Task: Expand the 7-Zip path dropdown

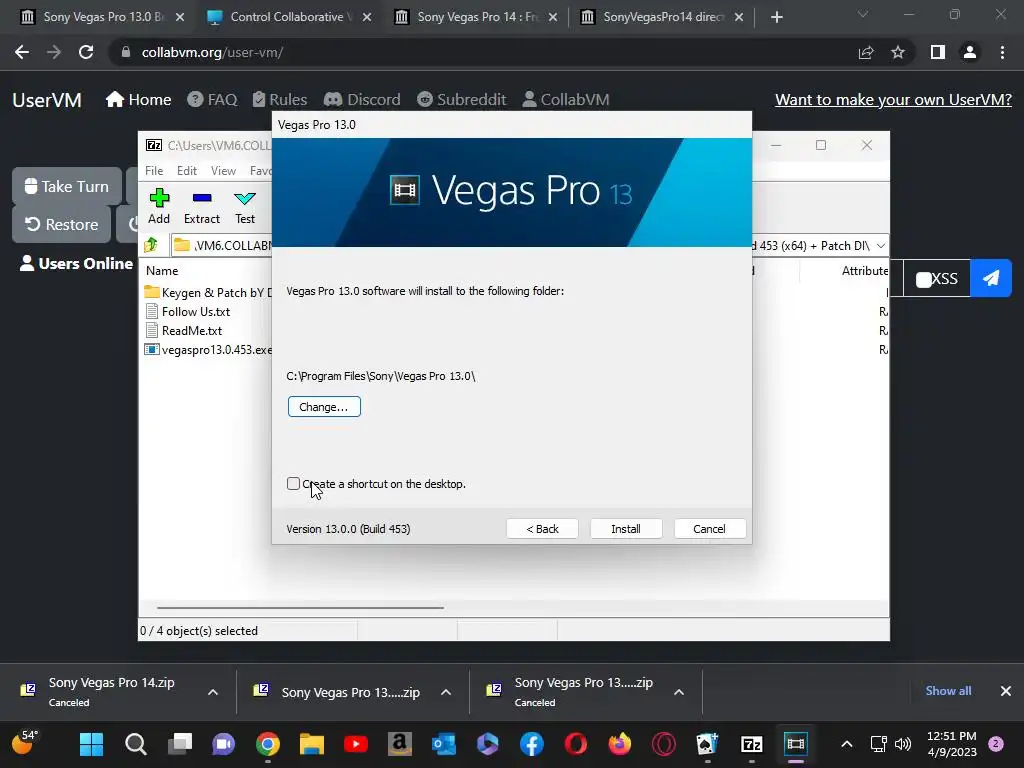Action: pyautogui.click(x=880, y=246)
